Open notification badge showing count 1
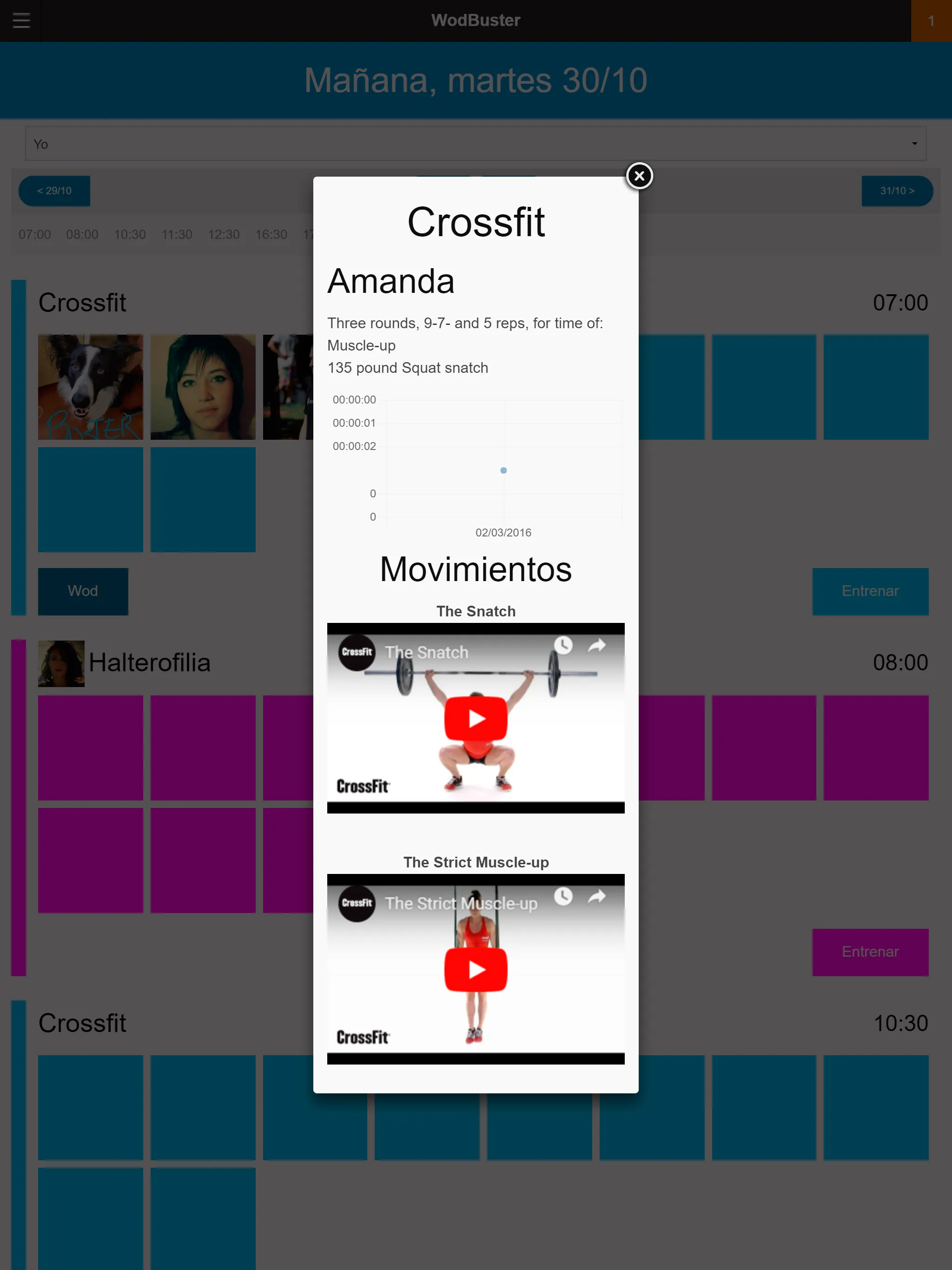 [930, 20]
